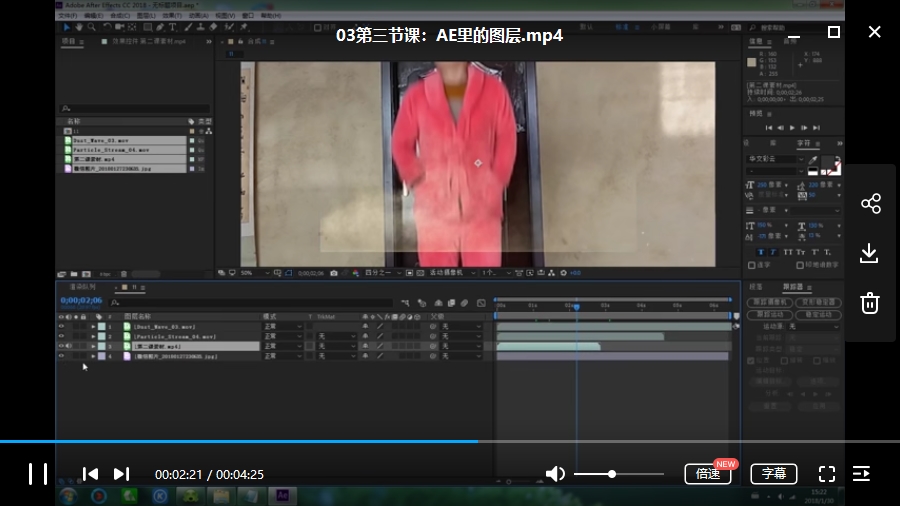The width and height of the screenshot is (900, 506).
Task: Select the Clone Stamp tool
Action: coord(200,27)
